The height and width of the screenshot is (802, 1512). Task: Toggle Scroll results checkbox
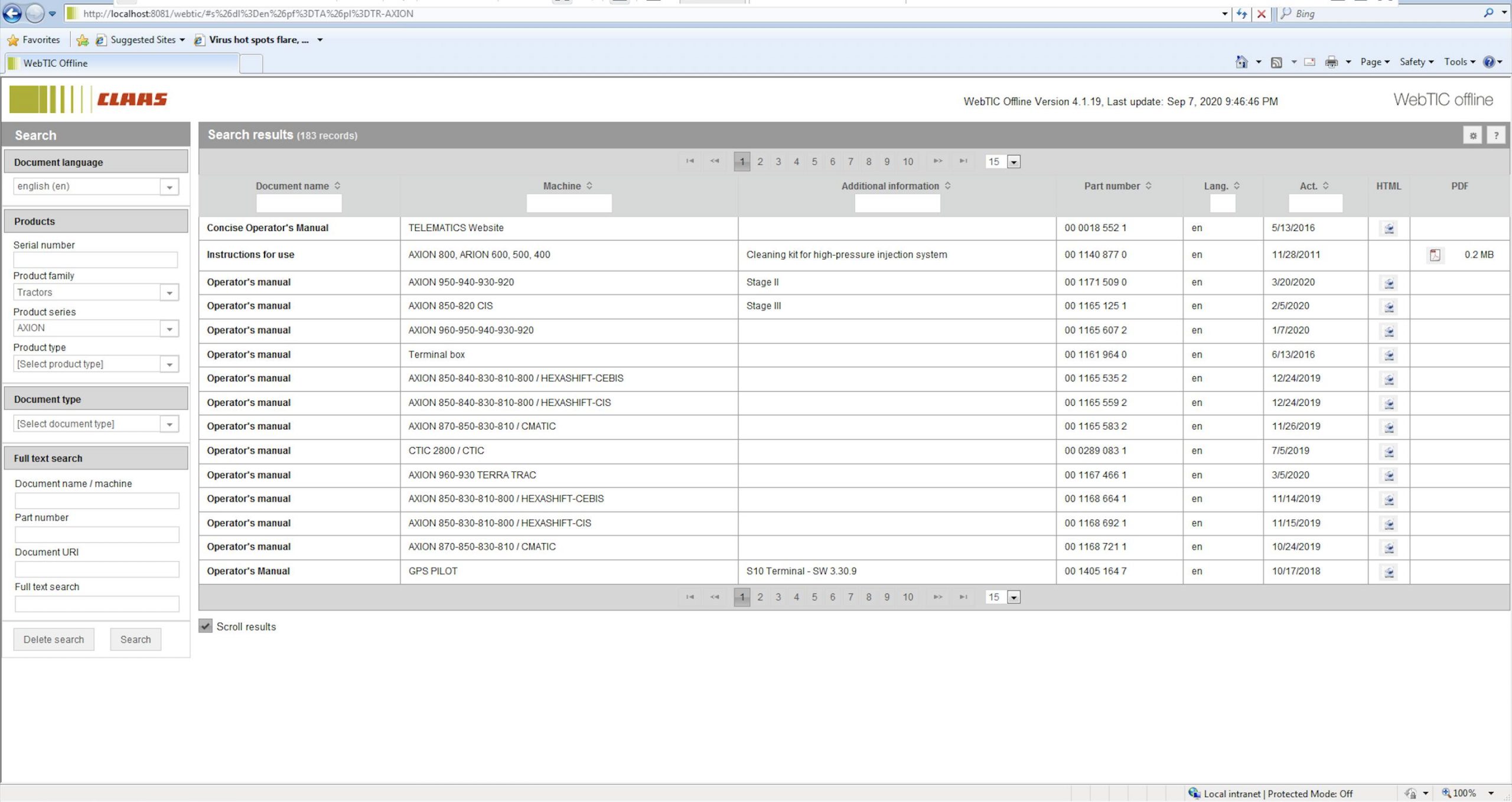tap(205, 626)
